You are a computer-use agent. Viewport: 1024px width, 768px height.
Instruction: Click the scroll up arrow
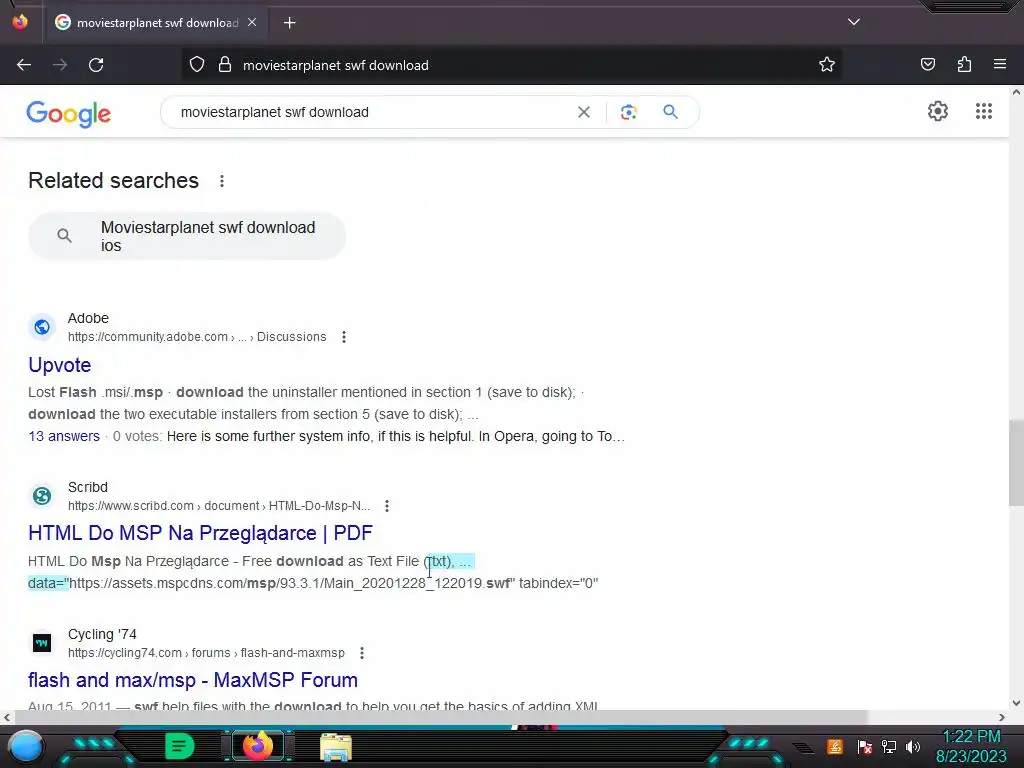coord(1016,92)
